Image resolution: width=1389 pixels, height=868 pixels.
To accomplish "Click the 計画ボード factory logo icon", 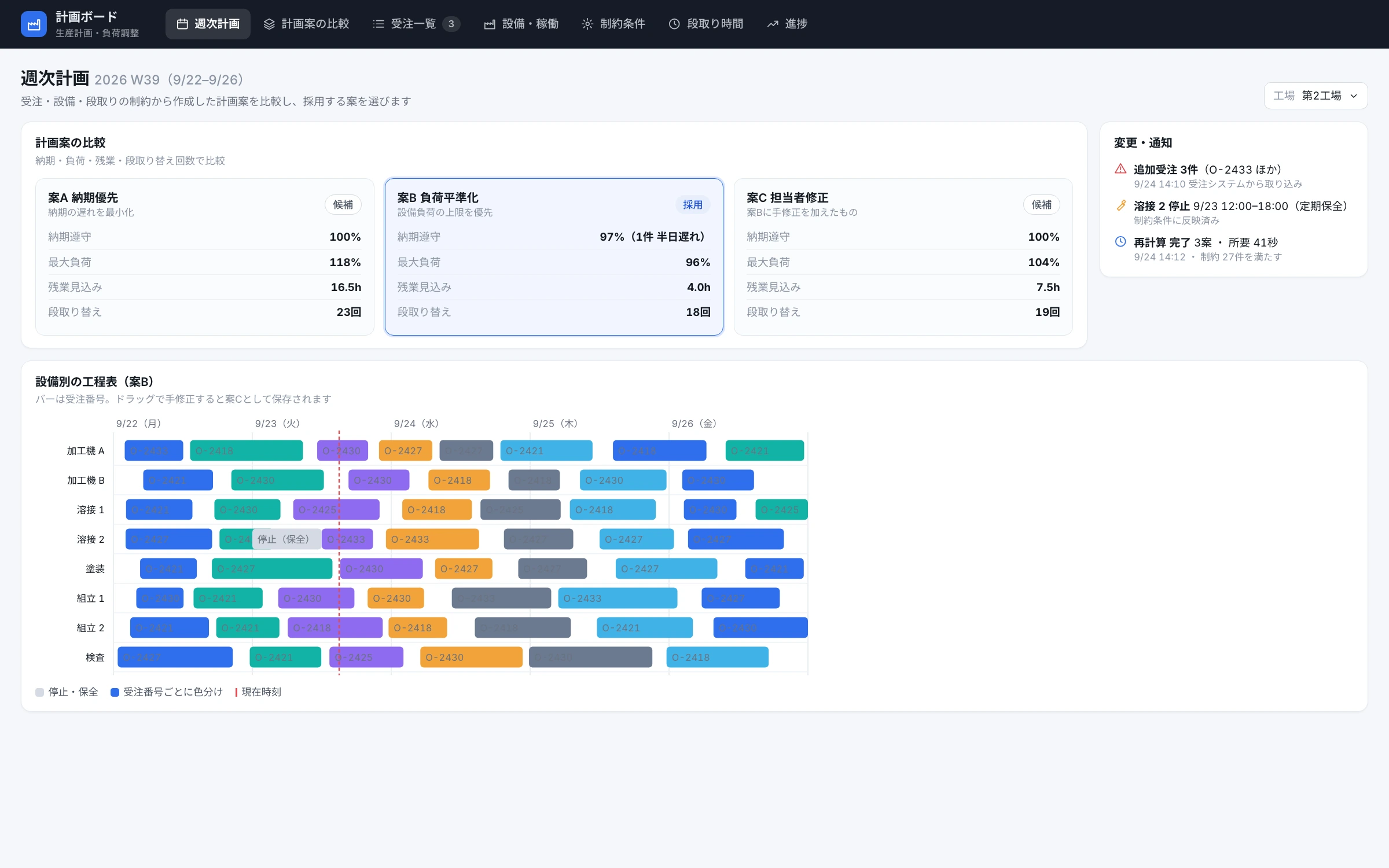I will [34, 24].
